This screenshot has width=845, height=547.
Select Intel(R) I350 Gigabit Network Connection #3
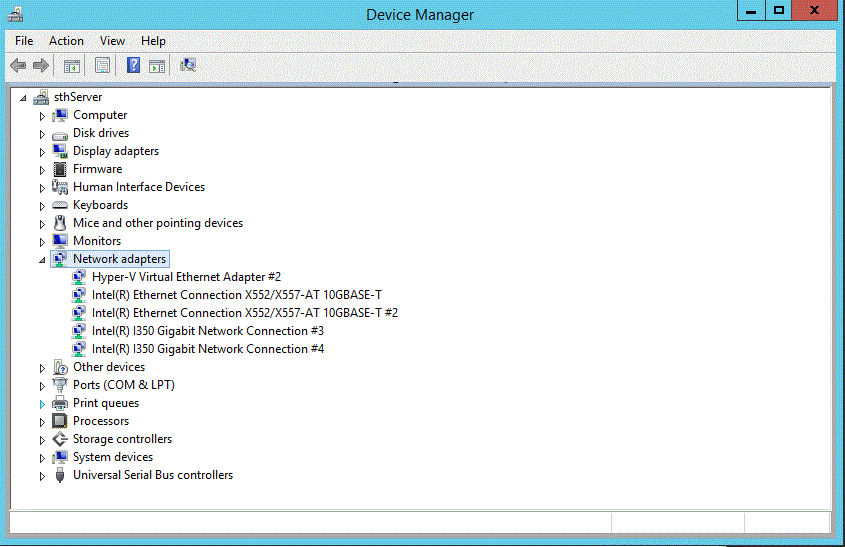click(x=207, y=331)
